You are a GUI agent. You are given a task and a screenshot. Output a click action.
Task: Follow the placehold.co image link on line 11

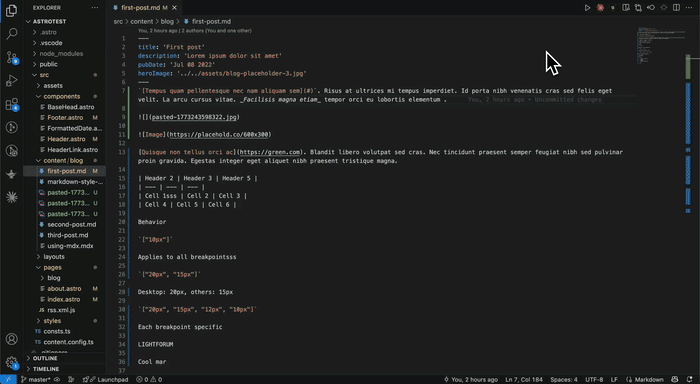point(219,134)
